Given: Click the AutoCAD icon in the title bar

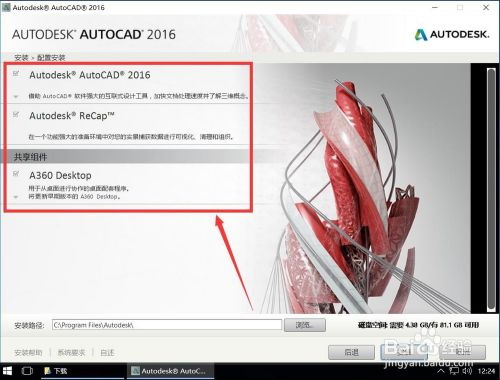Looking at the screenshot, I should (6, 7).
